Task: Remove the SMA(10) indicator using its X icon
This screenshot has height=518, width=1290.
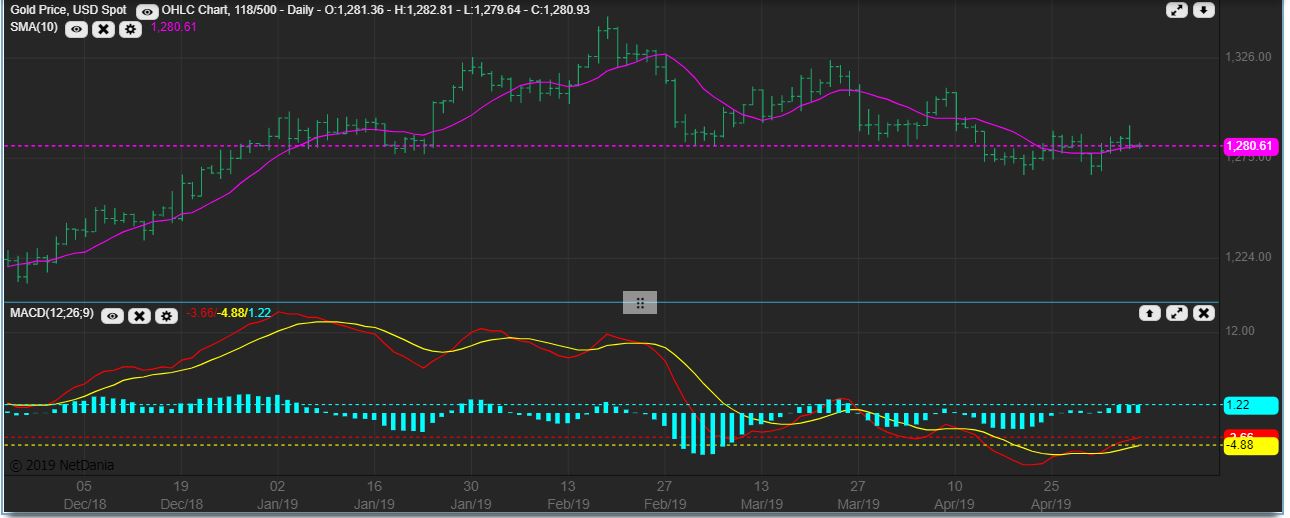Action: tap(103, 29)
